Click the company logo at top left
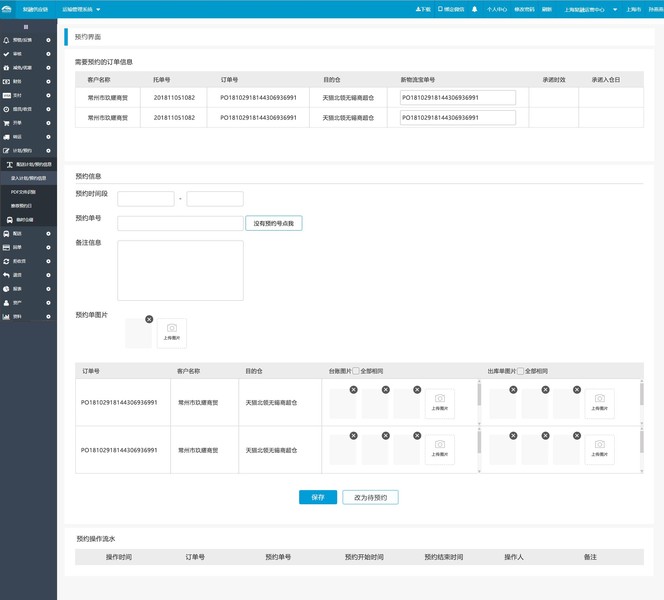The height and width of the screenshot is (600, 664). pos(7,9)
